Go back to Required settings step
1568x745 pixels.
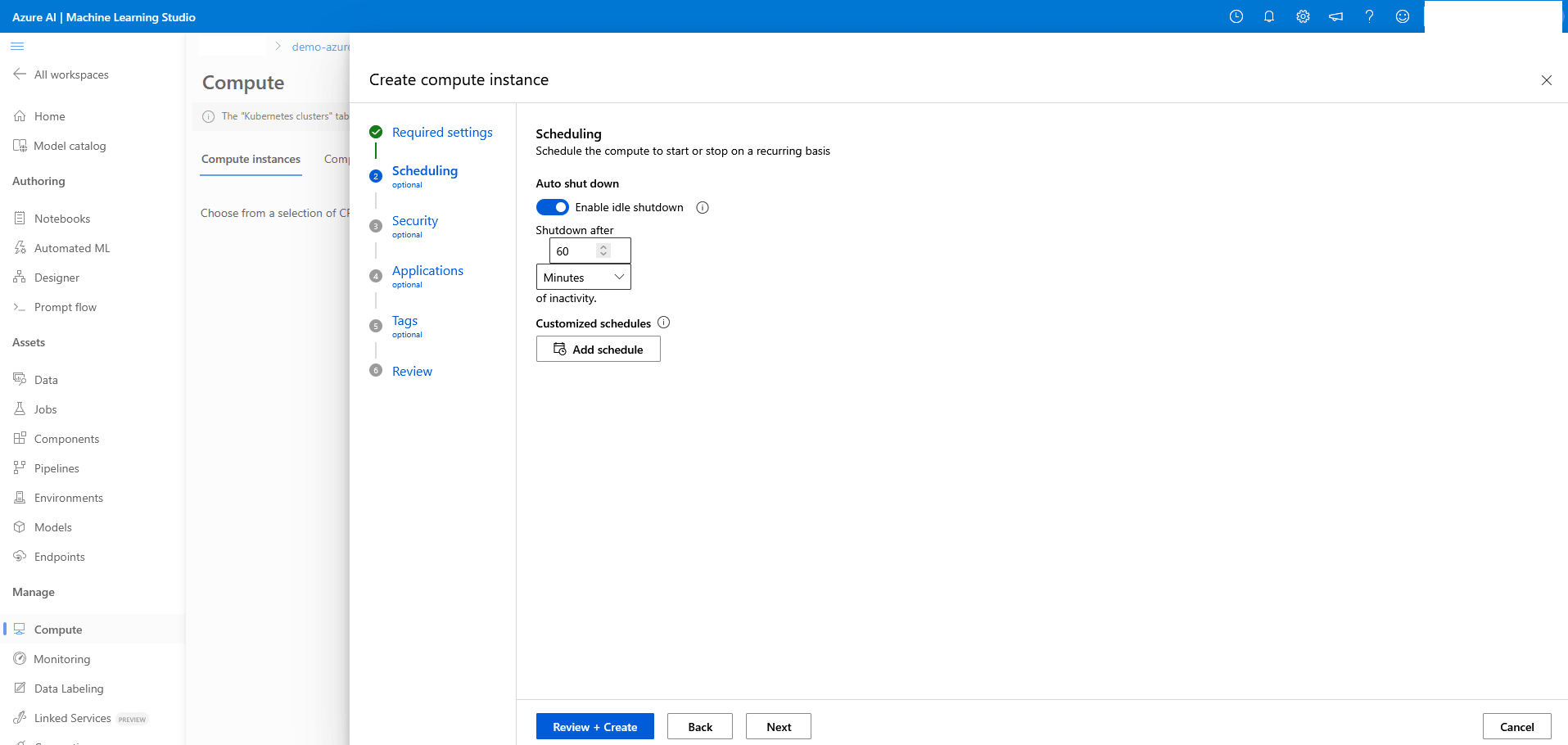pos(442,132)
